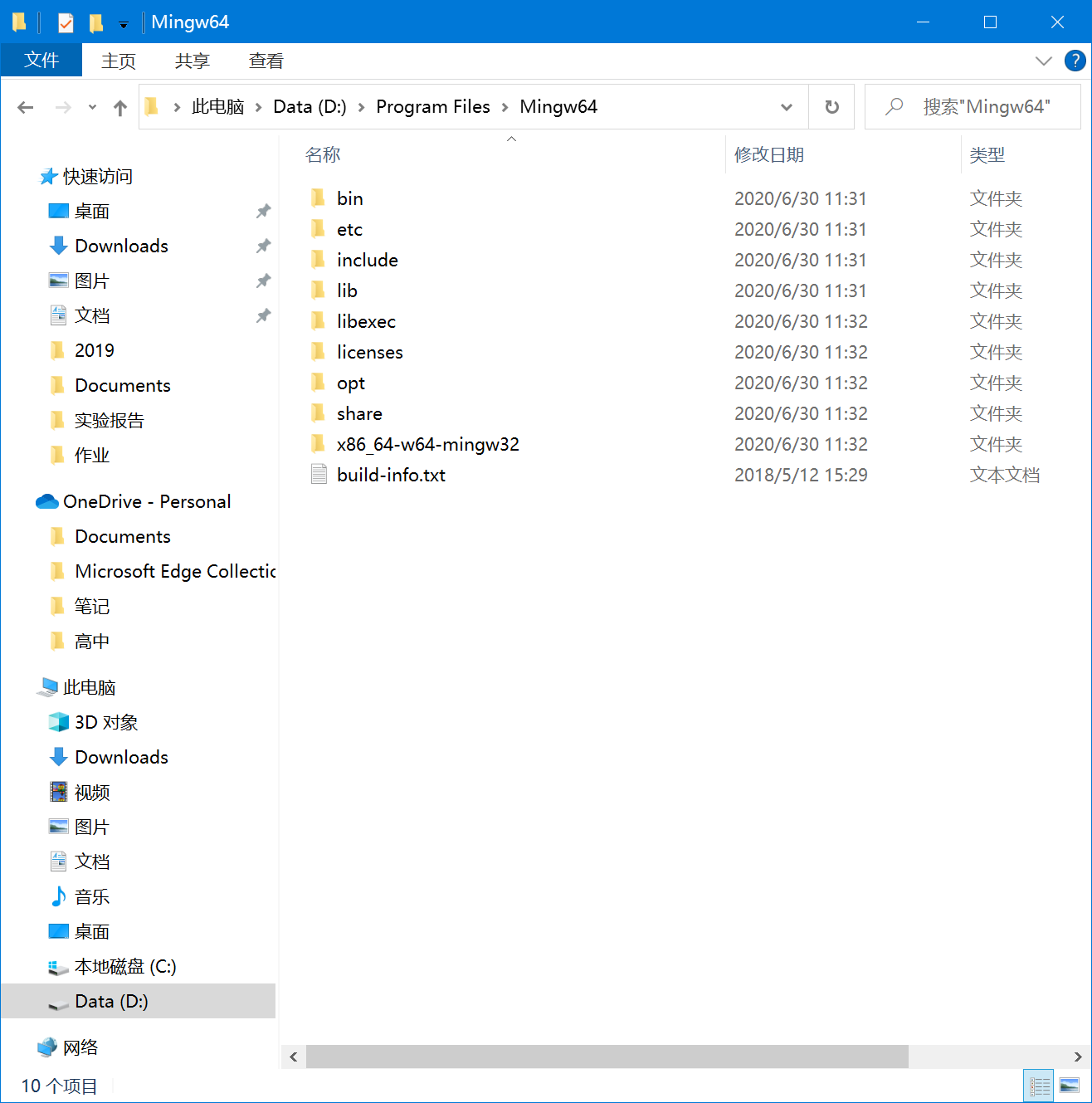Expand the arrow after 此电脑 breadcrumb
1092x1103 pixels.
click(259, 107)
